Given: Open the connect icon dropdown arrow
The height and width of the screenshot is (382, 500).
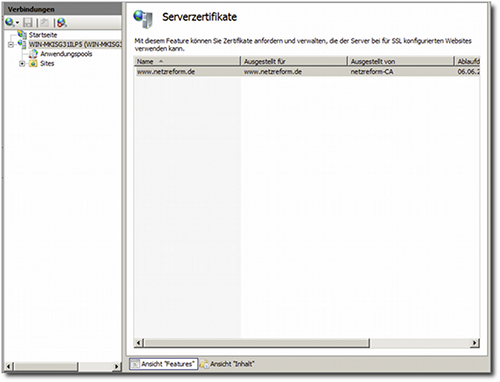Looking at the screenshot, I should 17,23.
